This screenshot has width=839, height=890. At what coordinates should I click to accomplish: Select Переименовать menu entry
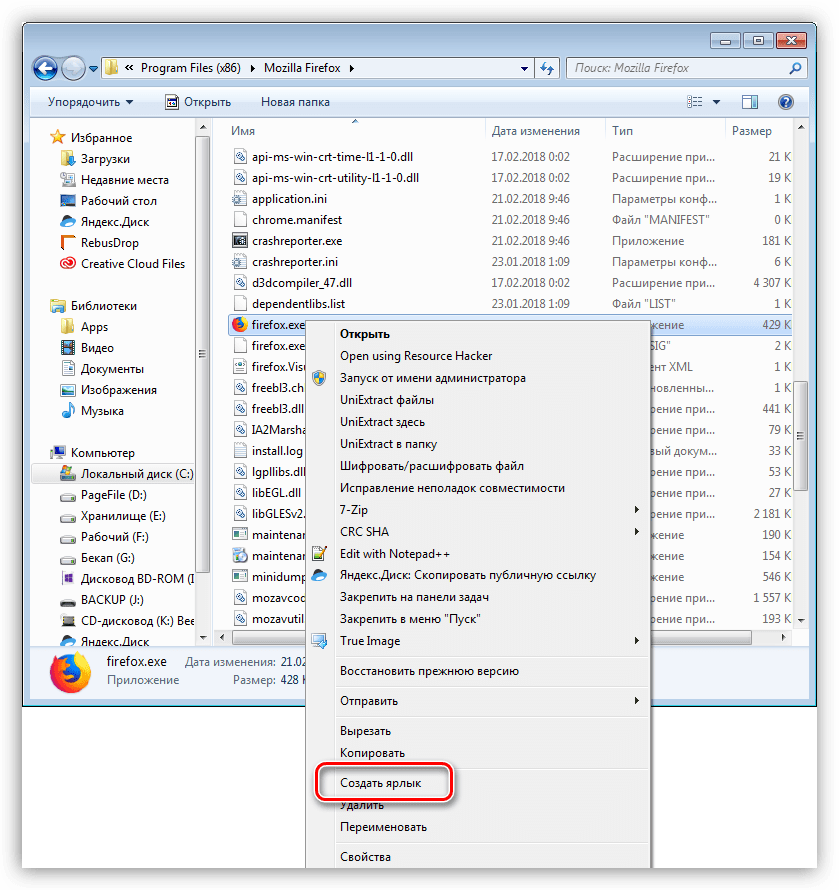[x=383, y=827]
